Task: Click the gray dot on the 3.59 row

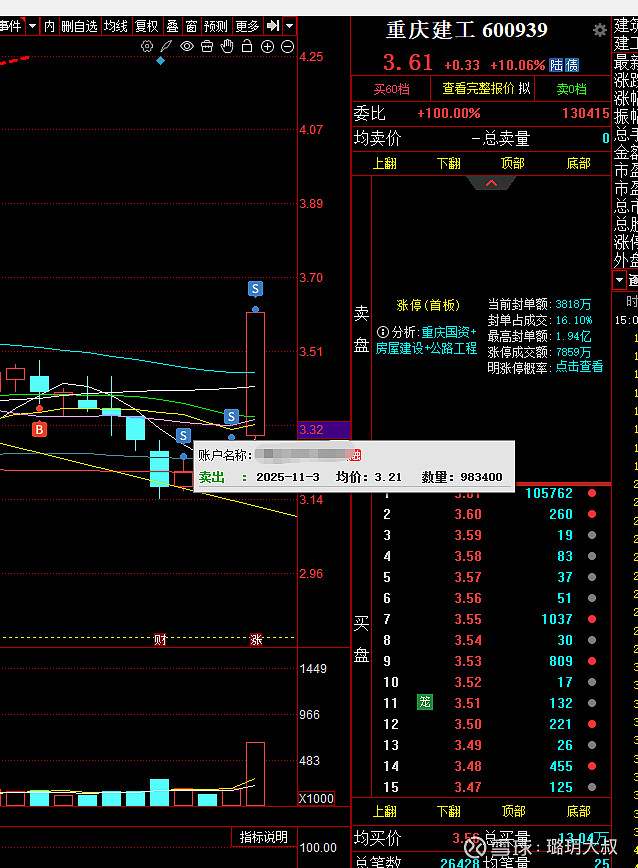Action: [x=592, y=535]
